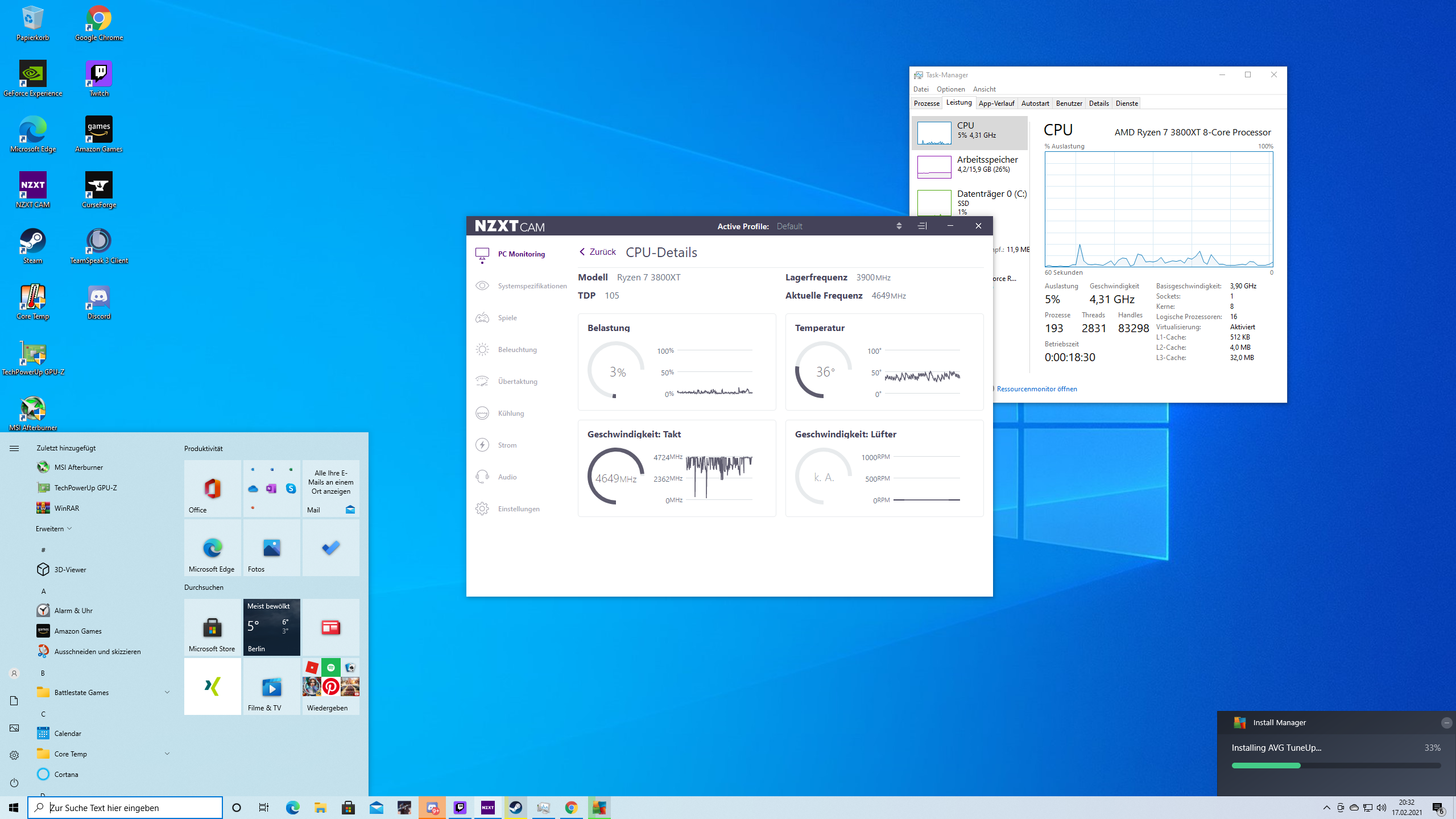Open Beleuchtung lighting settings

(x=516, y=349)
